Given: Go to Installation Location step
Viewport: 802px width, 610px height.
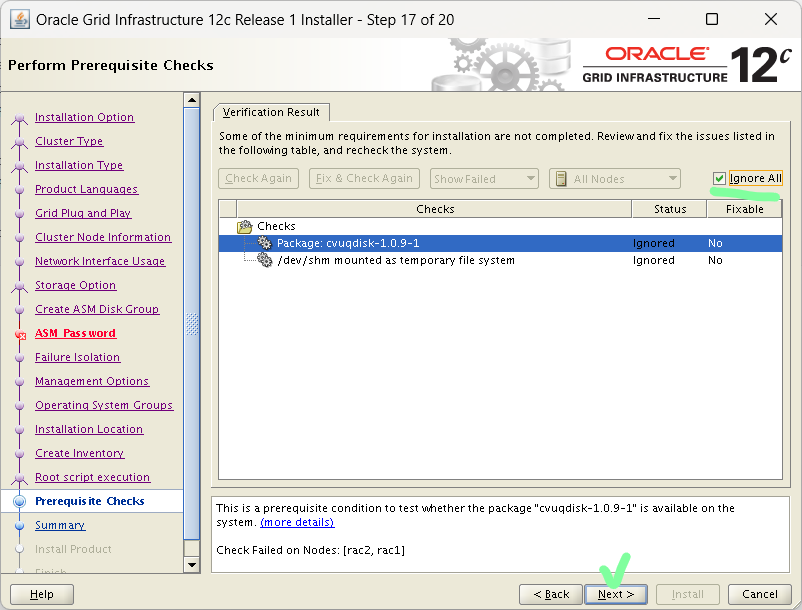Looking at the screenshot, I should (x=89, y=430).
